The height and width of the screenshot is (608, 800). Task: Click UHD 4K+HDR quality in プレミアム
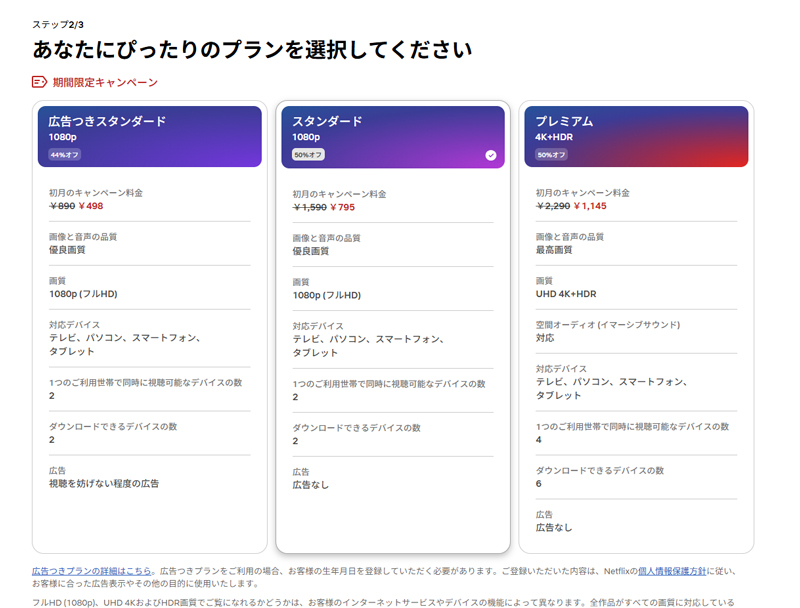point(565,295)
